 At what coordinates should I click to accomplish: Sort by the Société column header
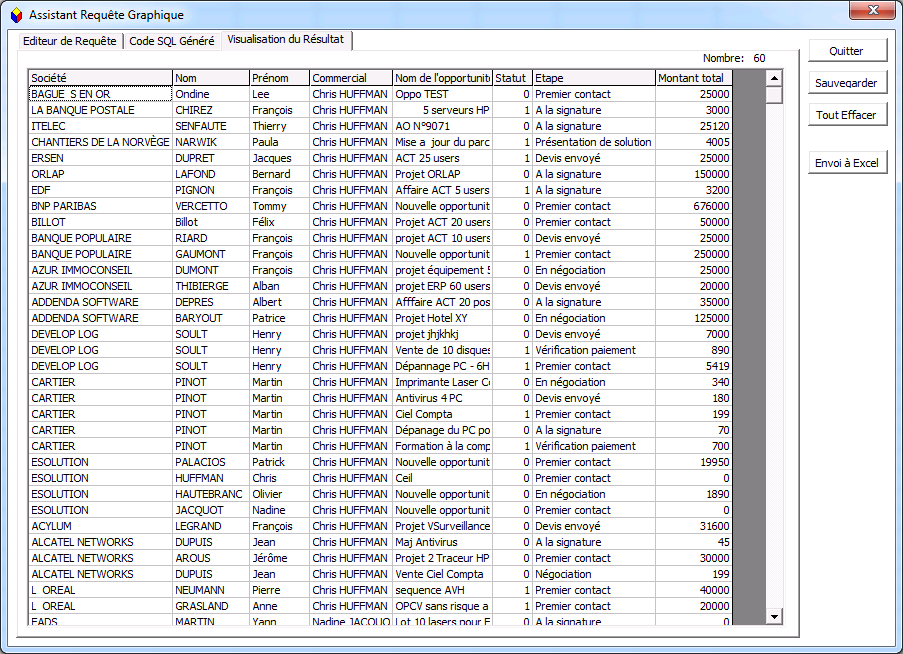pyautogui.click(x=100, y=78)
